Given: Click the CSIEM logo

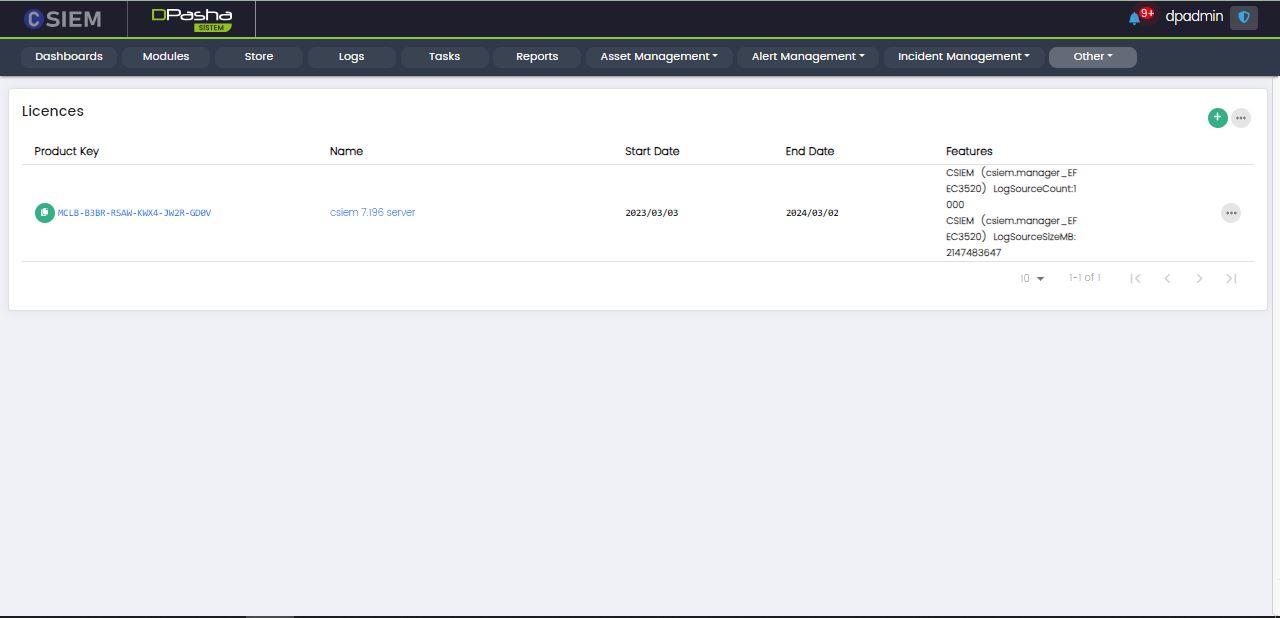Looking at the screenshot, I should [x=62, y=18].
